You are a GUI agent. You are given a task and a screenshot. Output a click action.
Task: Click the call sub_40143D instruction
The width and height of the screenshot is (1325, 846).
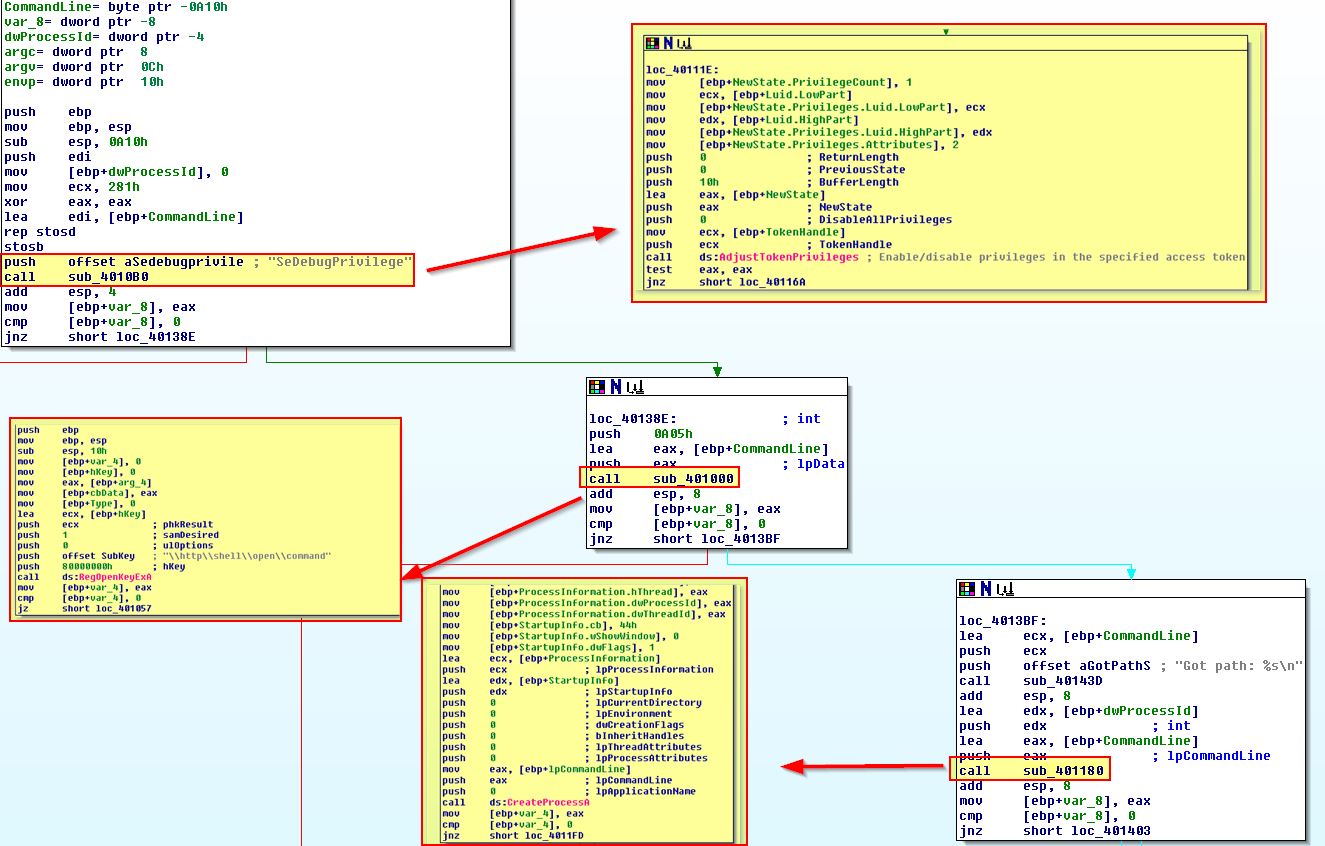[x=1031, y=681]
